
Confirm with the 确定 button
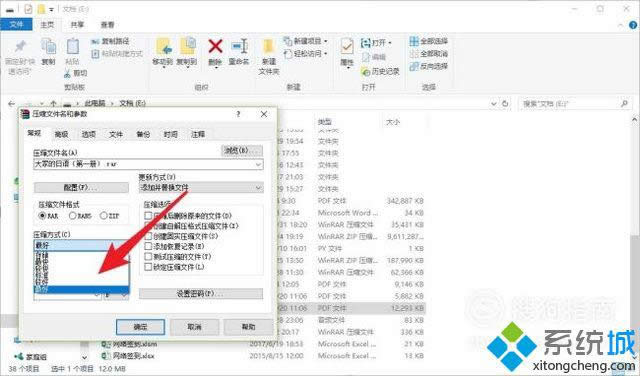click(x=140, y=327)
